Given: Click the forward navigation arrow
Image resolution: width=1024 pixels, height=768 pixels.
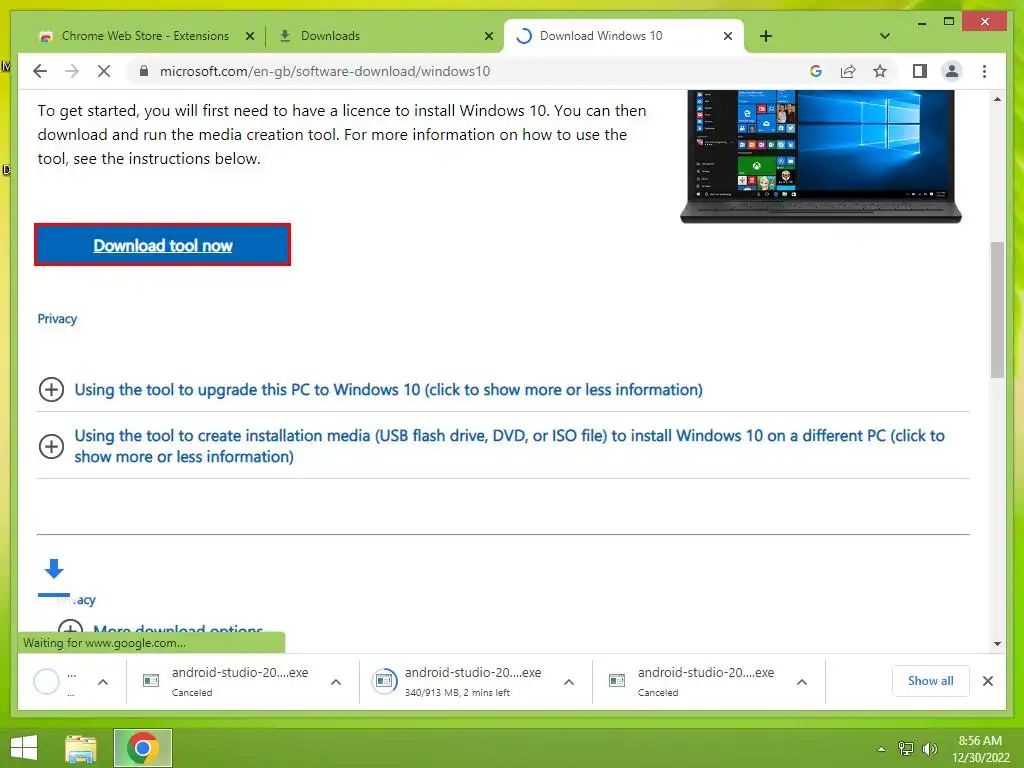Looking at the screenshot, I should [x=72, y=71].
